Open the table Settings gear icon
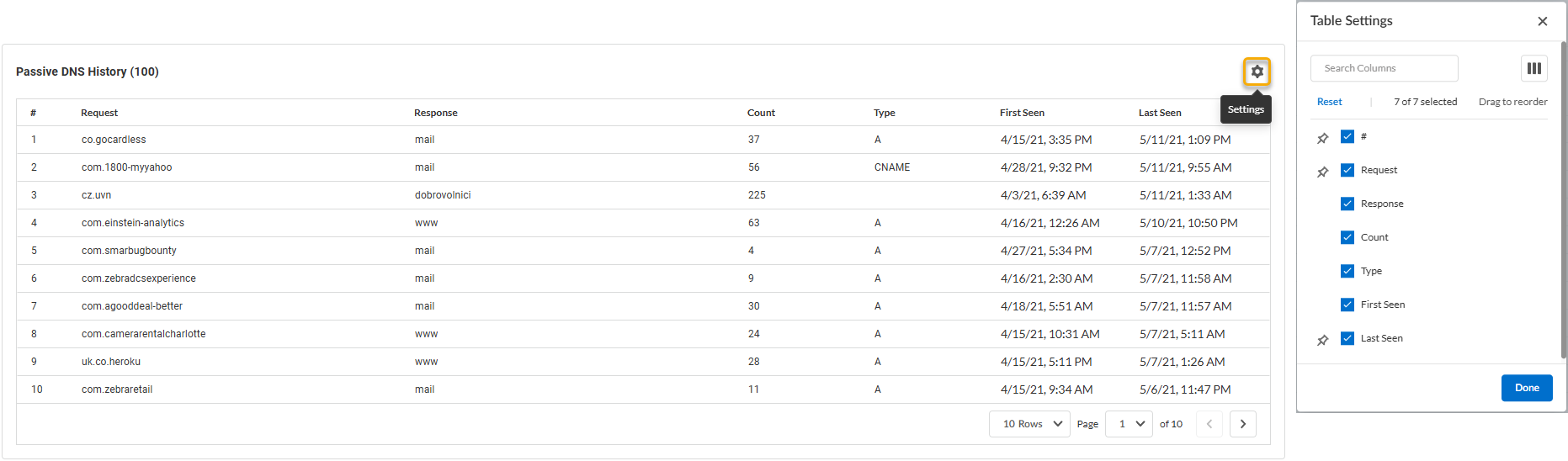1568x461 pixels. [x=1257, y=72]
